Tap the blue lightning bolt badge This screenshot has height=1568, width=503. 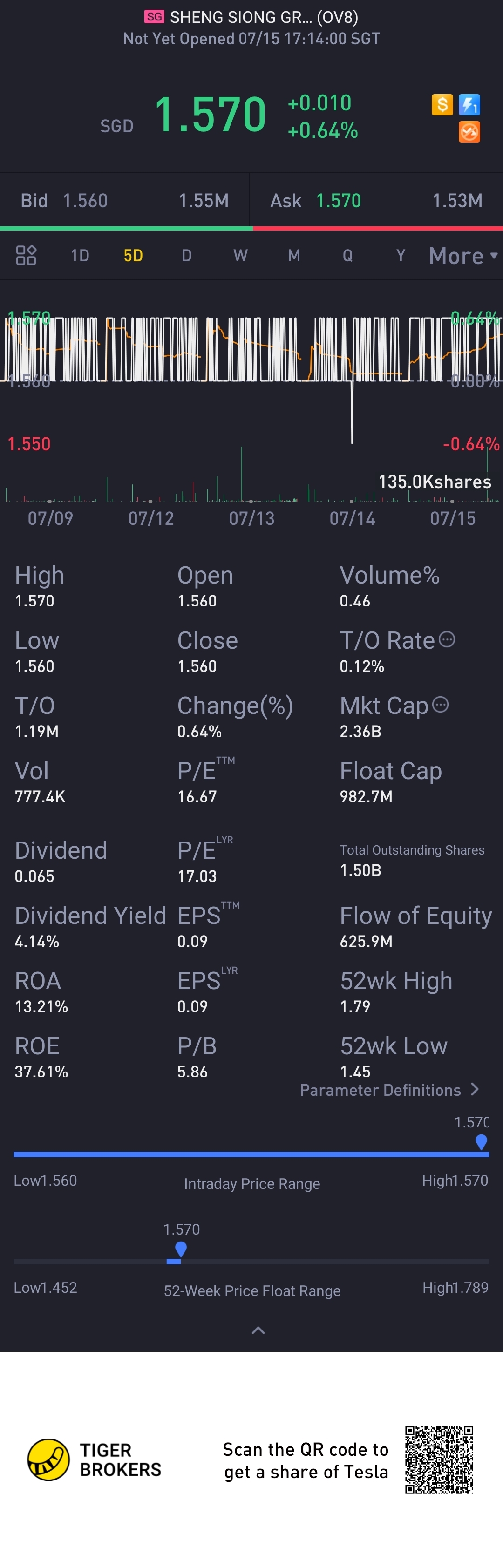469,105
